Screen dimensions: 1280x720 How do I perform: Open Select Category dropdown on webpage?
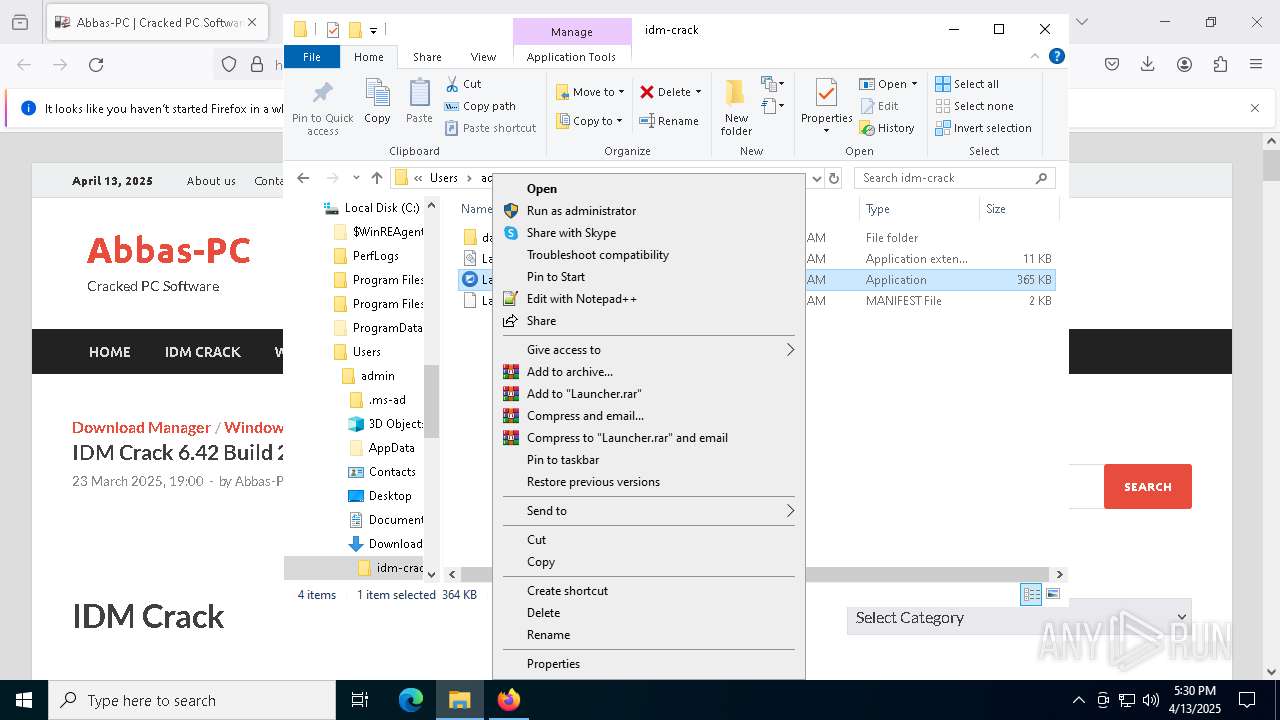(1020, 618)
